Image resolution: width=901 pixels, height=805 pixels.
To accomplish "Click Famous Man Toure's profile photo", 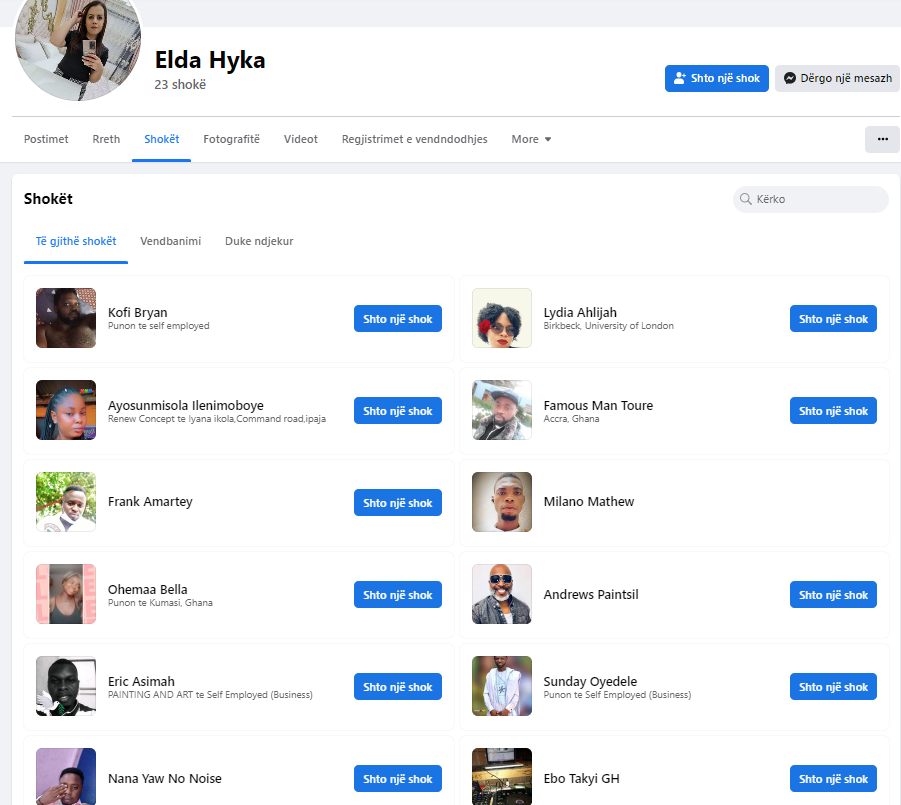I will (x=502, y=410).
